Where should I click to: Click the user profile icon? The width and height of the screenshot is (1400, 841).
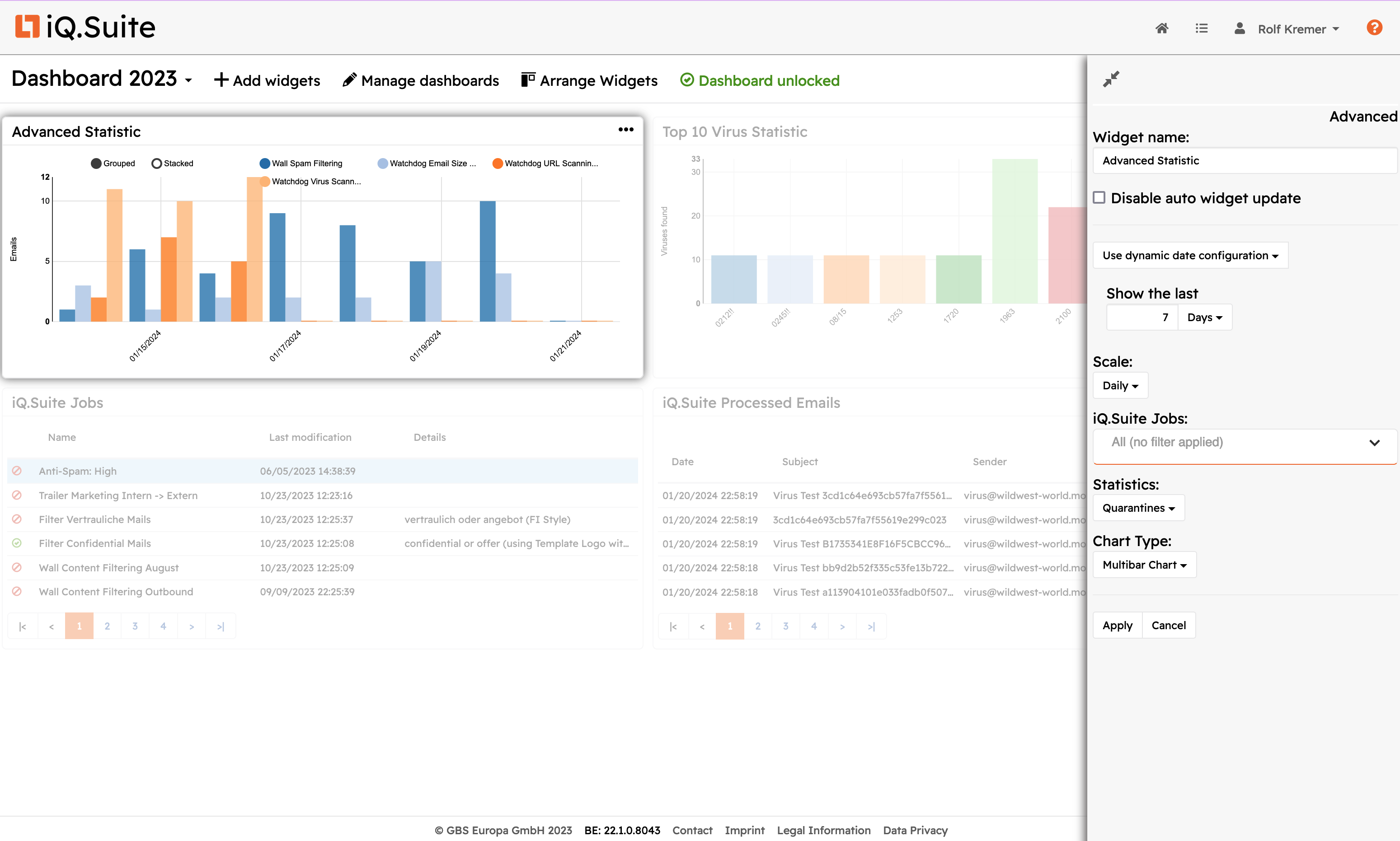[x=1239, y=28]
